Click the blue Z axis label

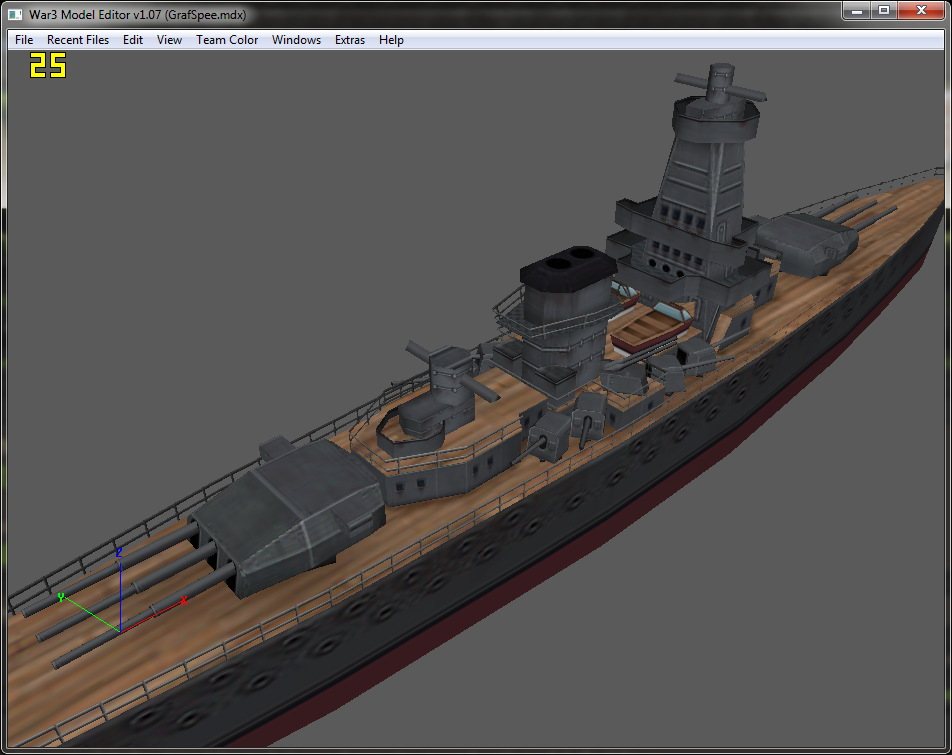pyautogui.click(x=119, y=552)
